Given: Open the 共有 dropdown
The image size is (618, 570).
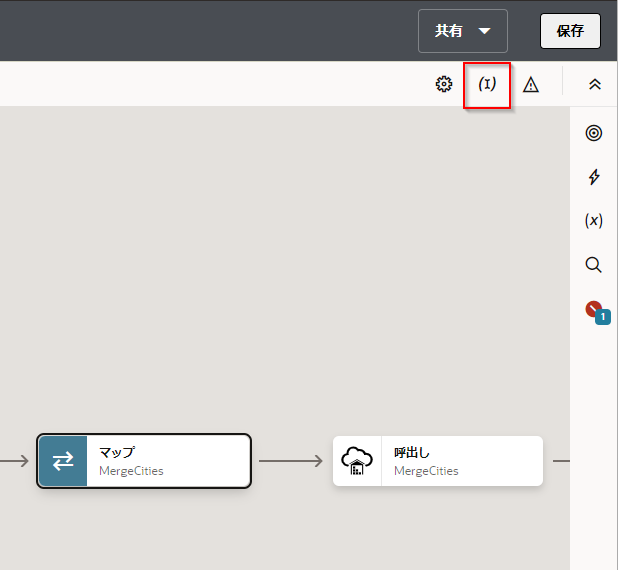Looking at the screenshot, I should [x=463, y=31].
